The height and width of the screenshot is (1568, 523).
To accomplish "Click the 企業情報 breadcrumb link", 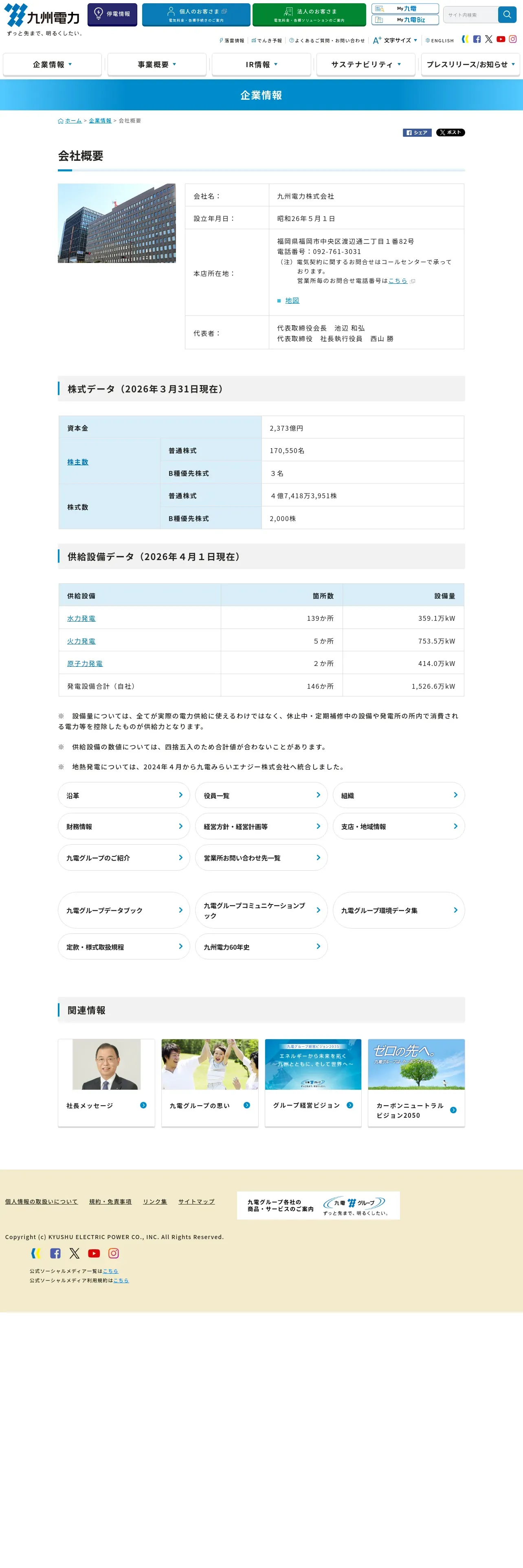I will 100,120.
